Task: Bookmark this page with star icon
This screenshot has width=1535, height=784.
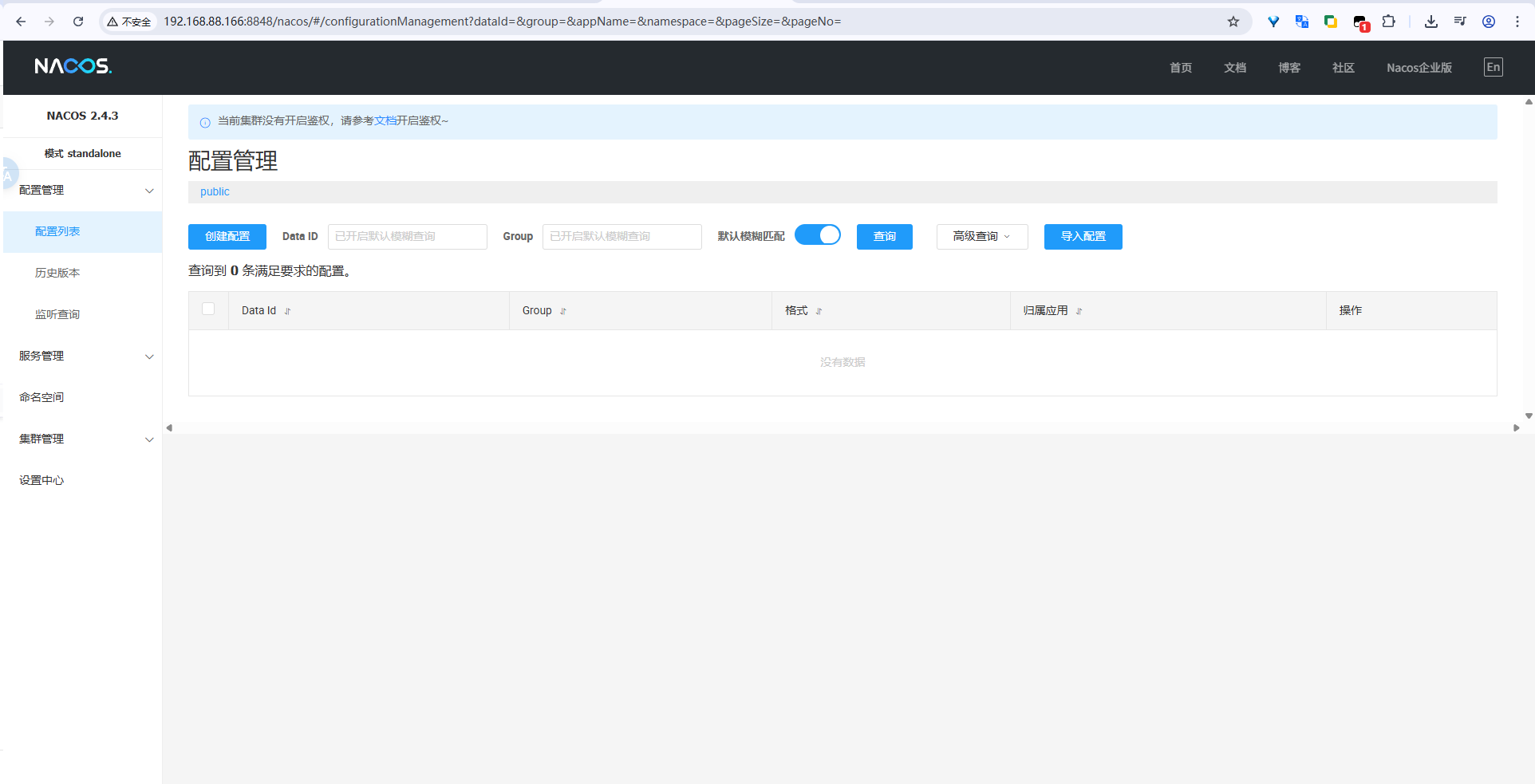Action: coord(1233,22)
